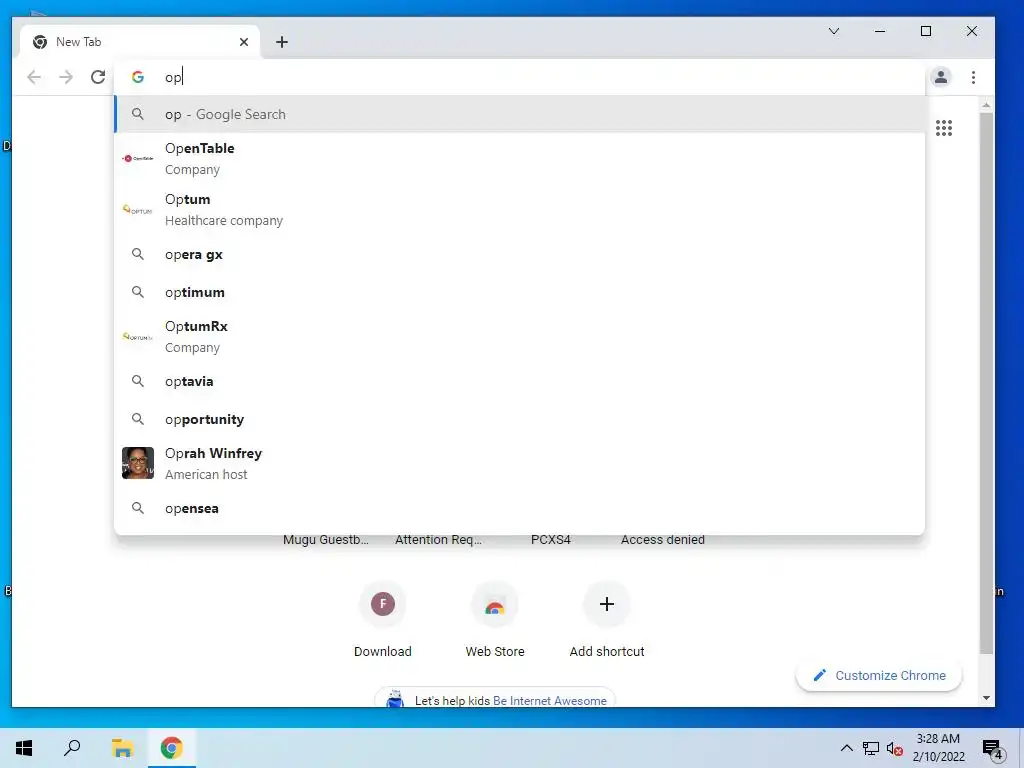The width and height of the screenshot is (1024, 768).
Task: Click the back navigation arrow
Action: pos(34,77)
